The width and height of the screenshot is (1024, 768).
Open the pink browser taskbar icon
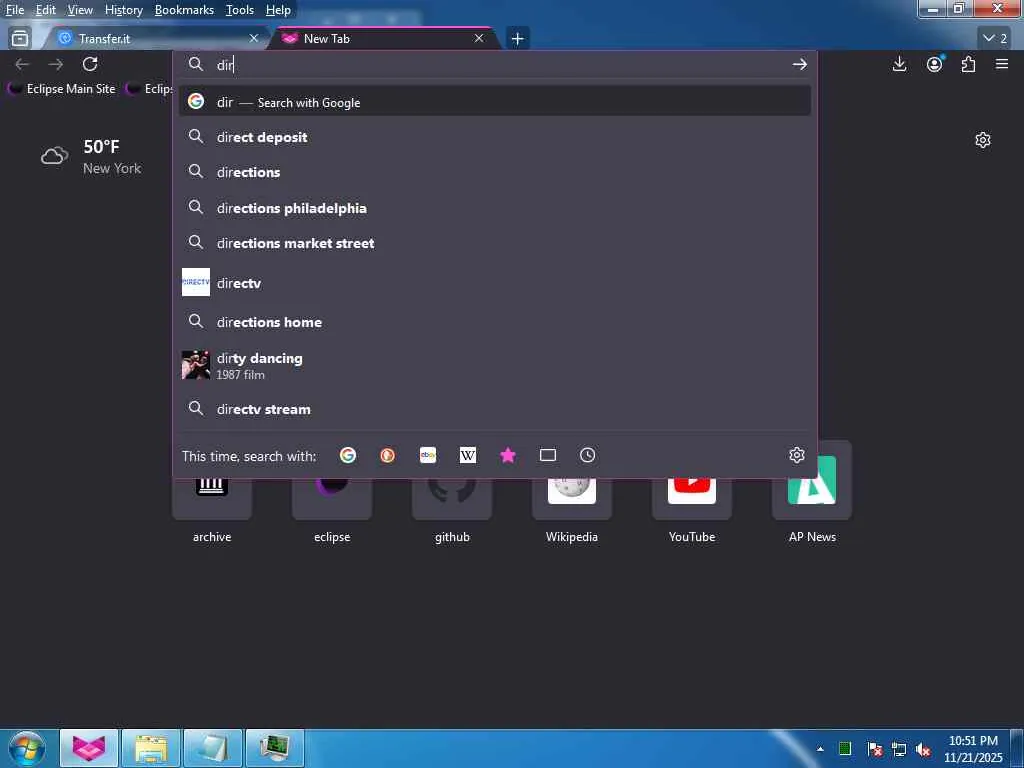click(x=89, y=748)
